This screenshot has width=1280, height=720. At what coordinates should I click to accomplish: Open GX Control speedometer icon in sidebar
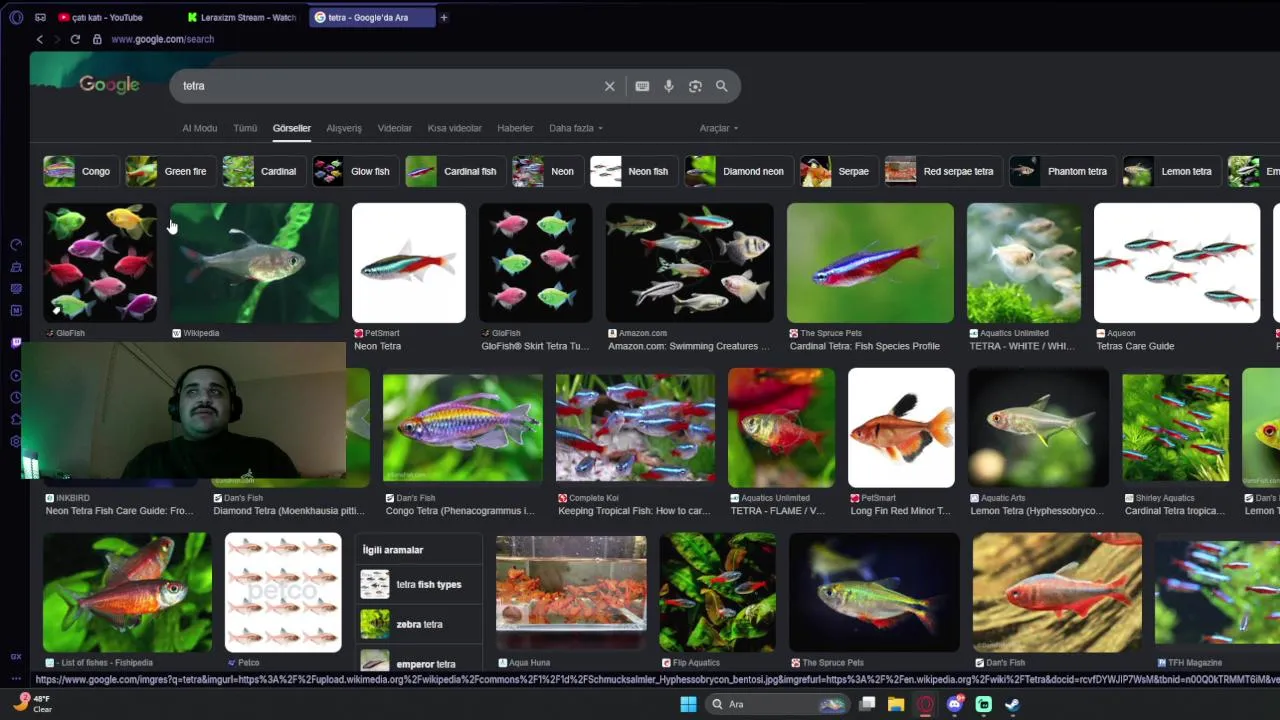click(16, 245)
